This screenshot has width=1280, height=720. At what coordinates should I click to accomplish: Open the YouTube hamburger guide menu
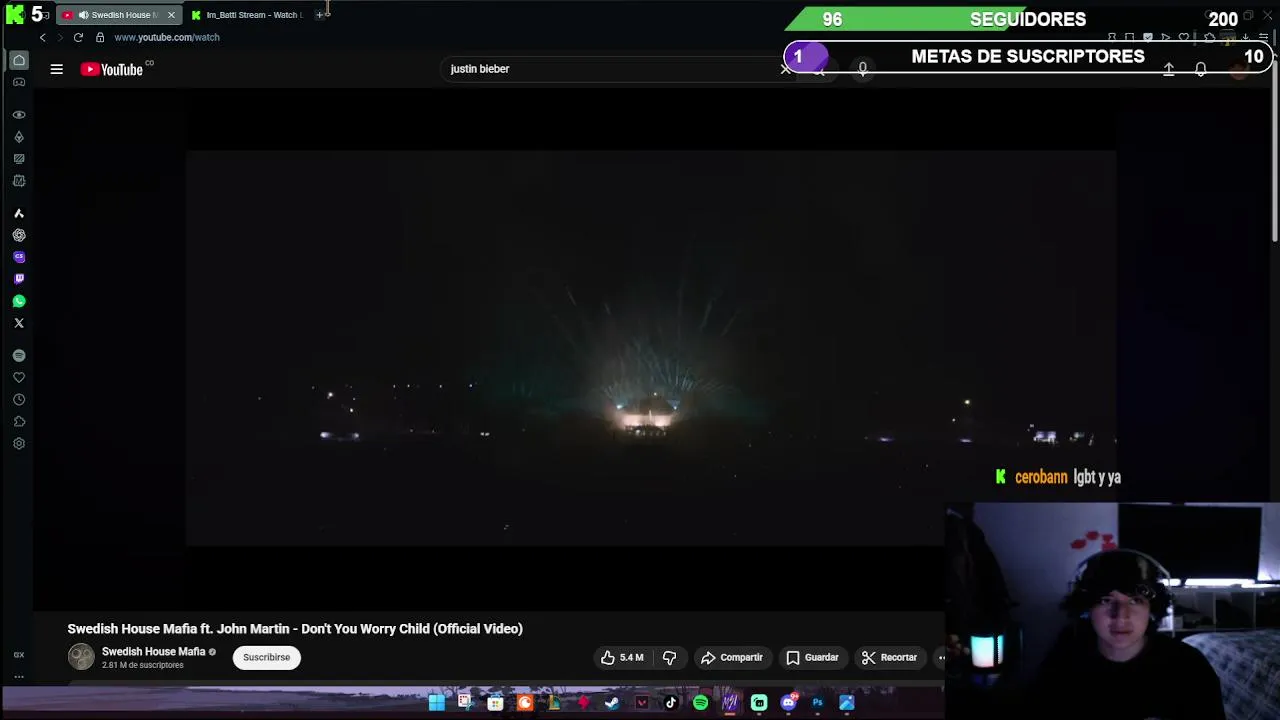click(57, 69)
